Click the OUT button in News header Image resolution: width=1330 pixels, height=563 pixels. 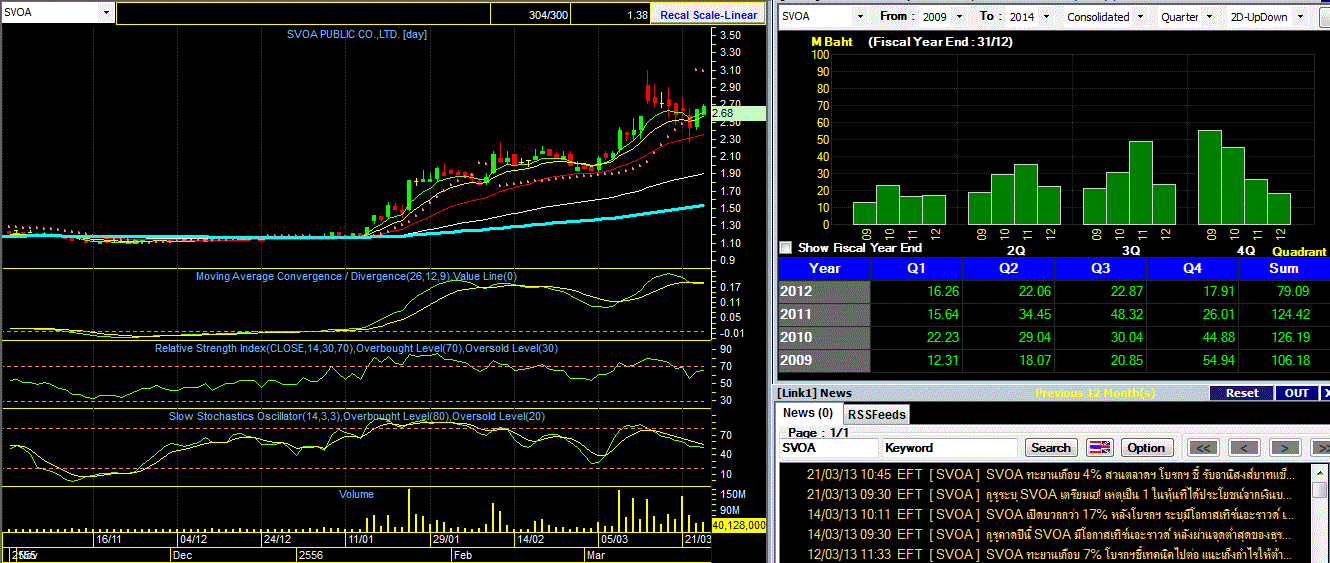(1297, 393)
